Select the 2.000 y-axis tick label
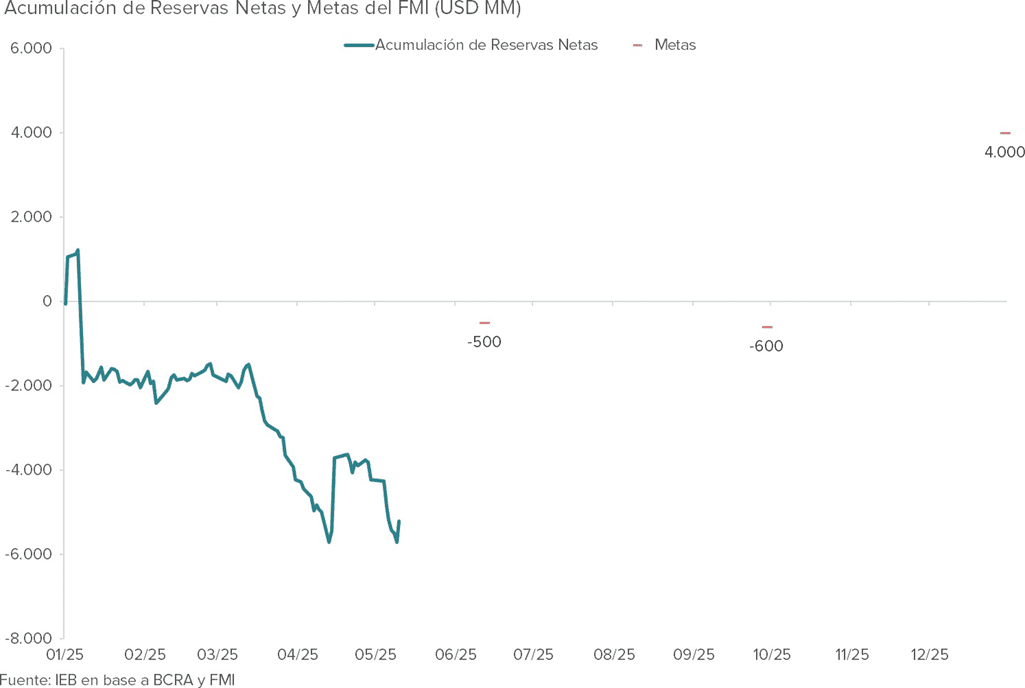This screenshot has height=688, width=1025. click(x=31, y=217)
